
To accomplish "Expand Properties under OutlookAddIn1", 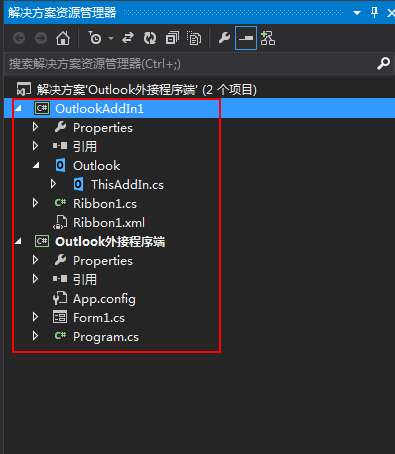I will click(35, 127).
